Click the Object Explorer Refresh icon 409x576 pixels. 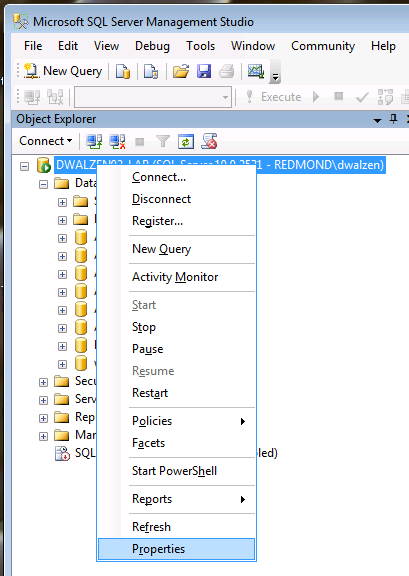pyautogui.click(x=186, y=142)
